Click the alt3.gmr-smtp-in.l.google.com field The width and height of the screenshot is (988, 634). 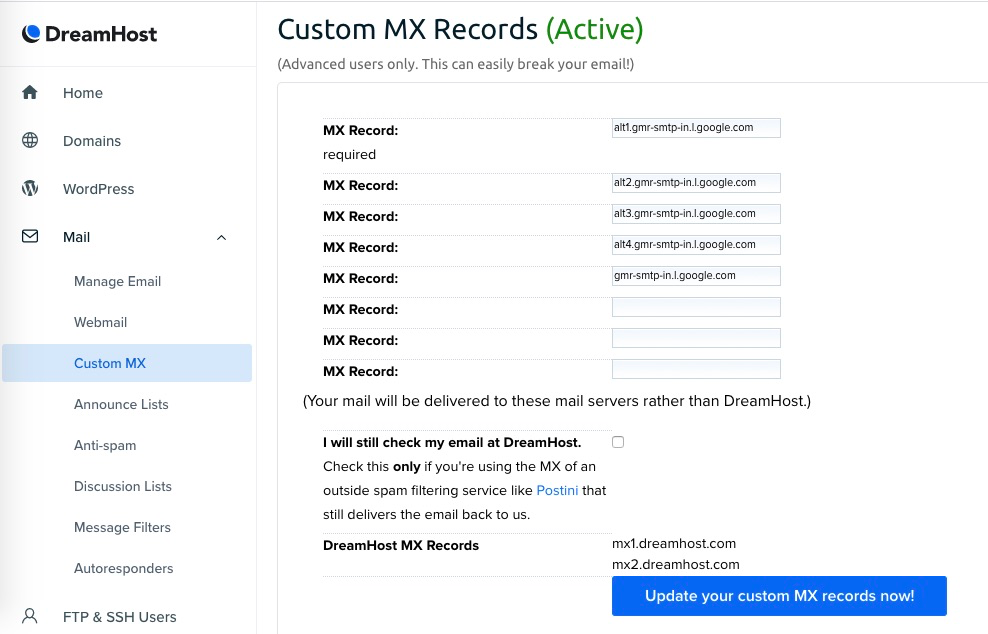pyautogui.click(x=696, y=214)
